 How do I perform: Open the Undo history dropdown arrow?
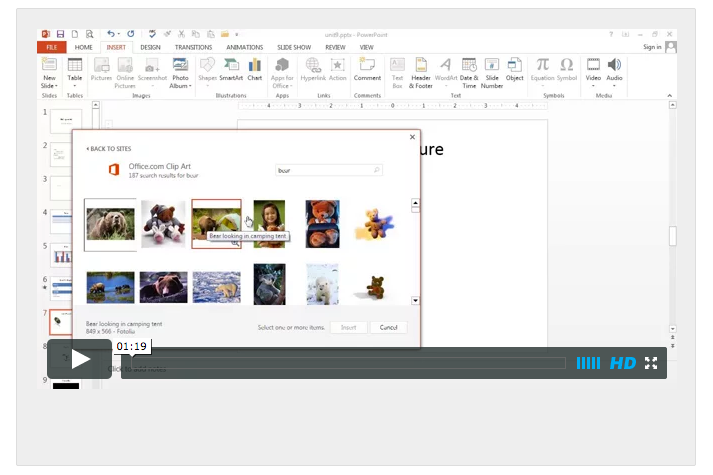(119, 34)
